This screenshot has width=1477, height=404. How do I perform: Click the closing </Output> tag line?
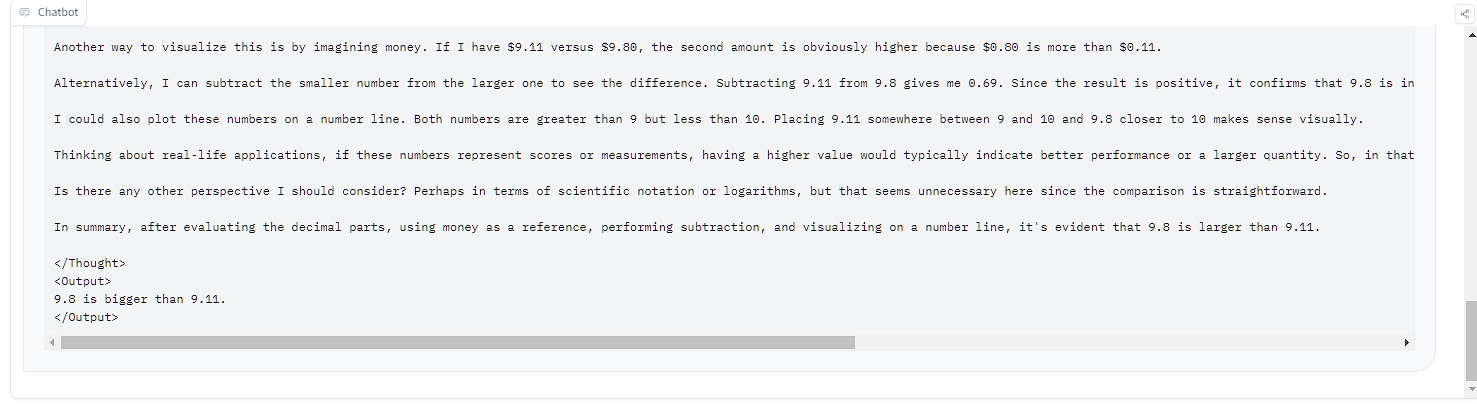point(86,317)
